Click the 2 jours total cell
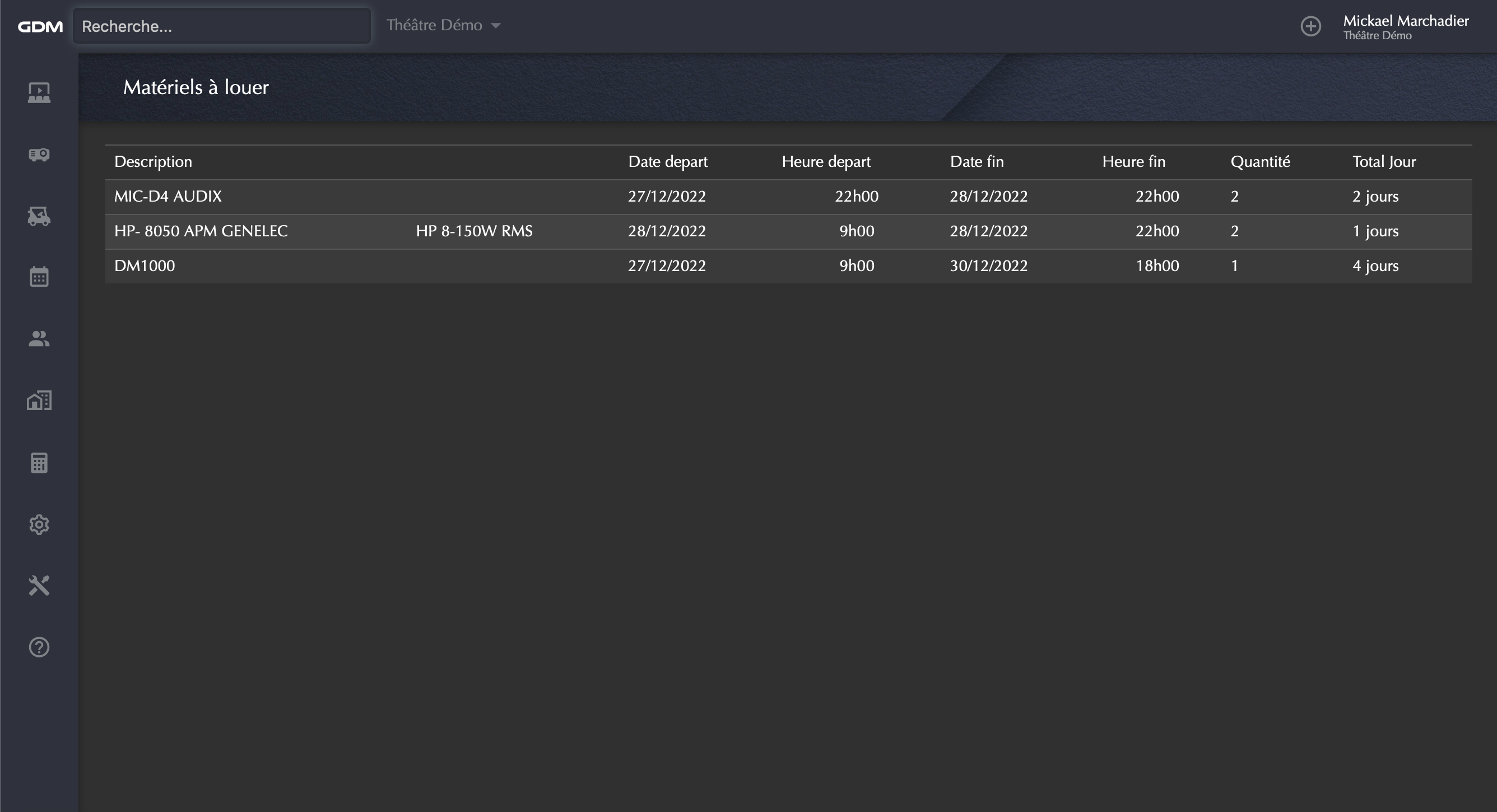The width and height of the screenshot is (1497, 812). pyautogui.click(x=1375, y=197)
